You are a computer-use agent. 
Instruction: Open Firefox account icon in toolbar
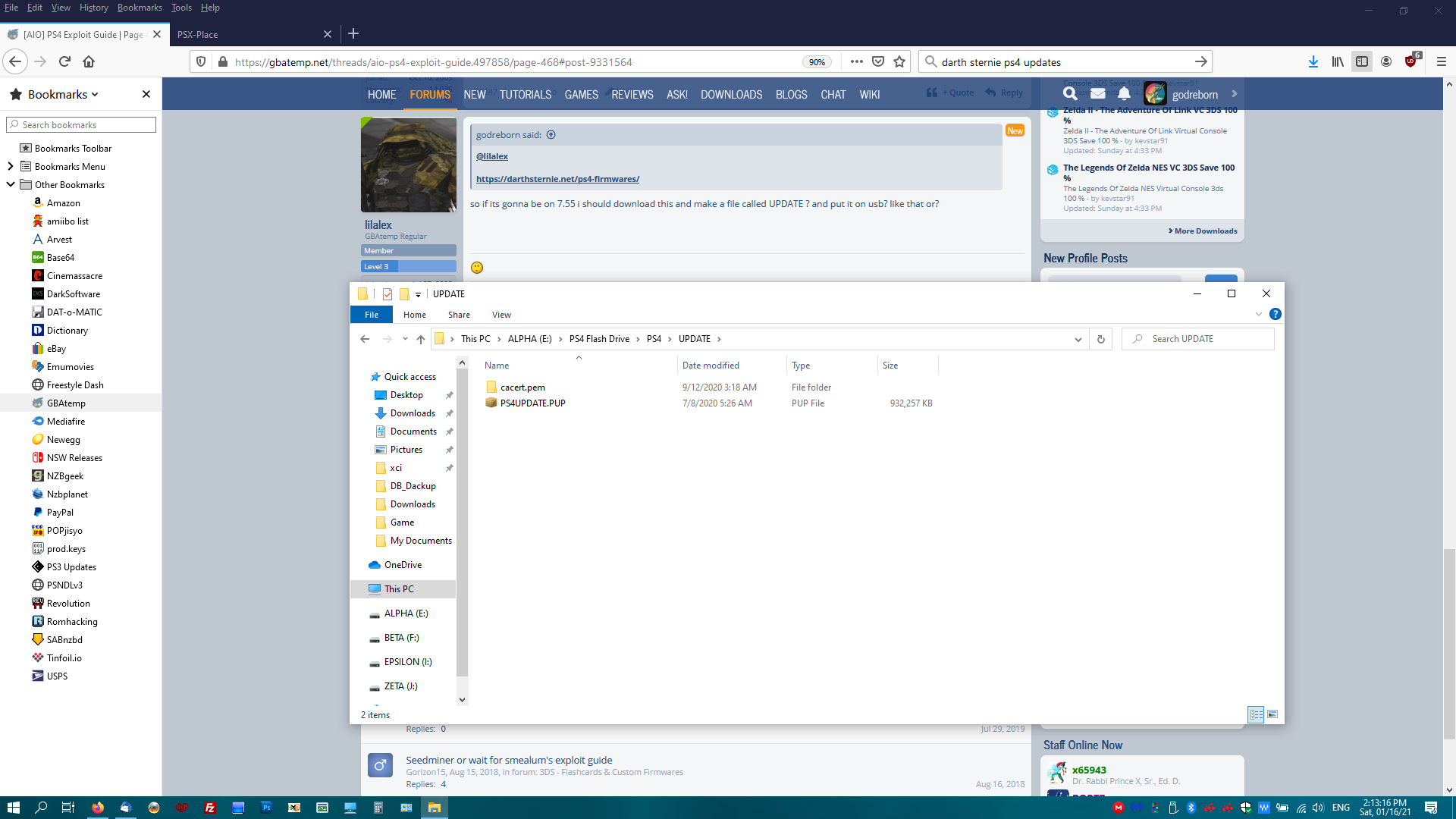pyautogui.click(x=1386, y=62)
